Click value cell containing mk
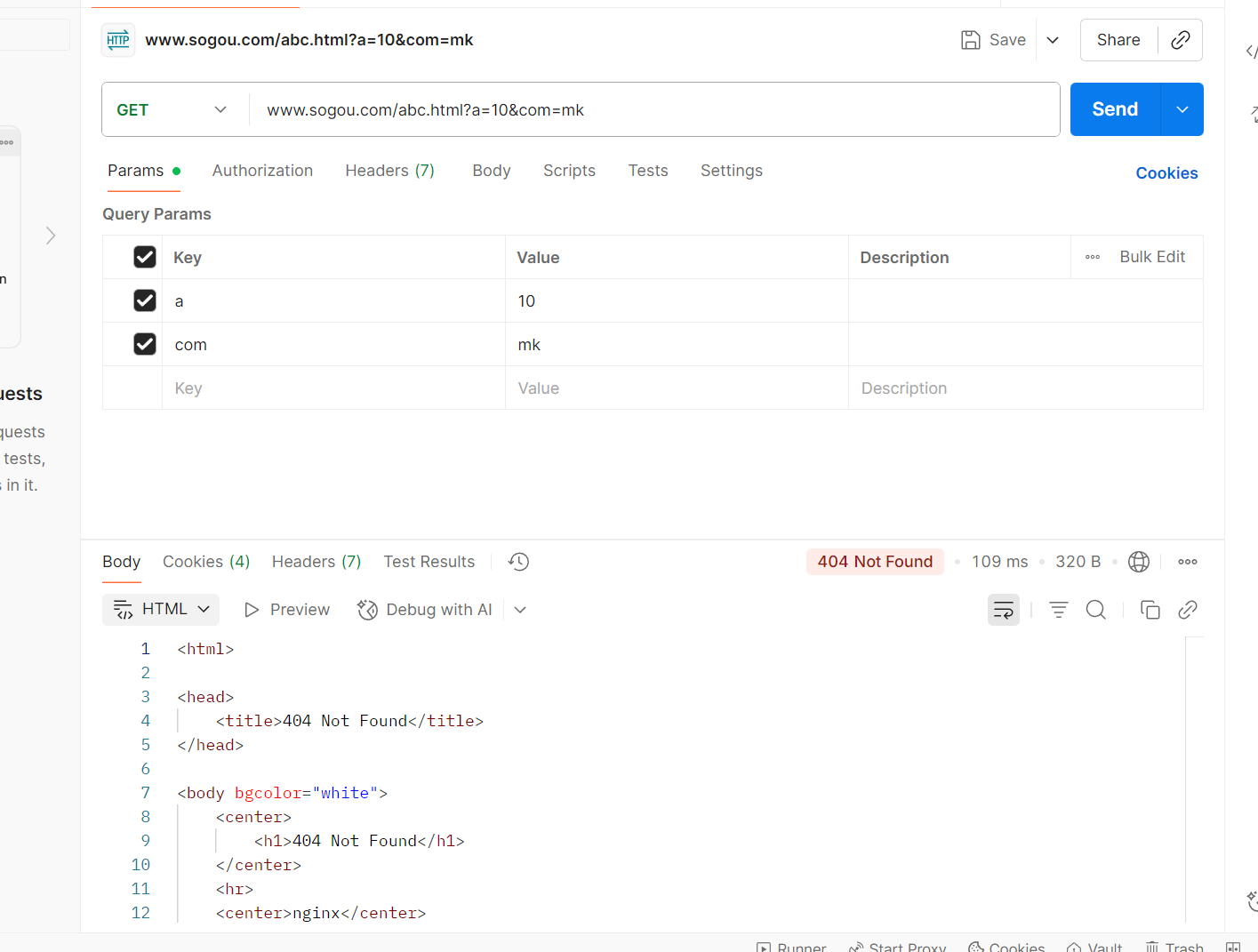Viewport: 1258px width, 952px height. (x=677, y=344)
